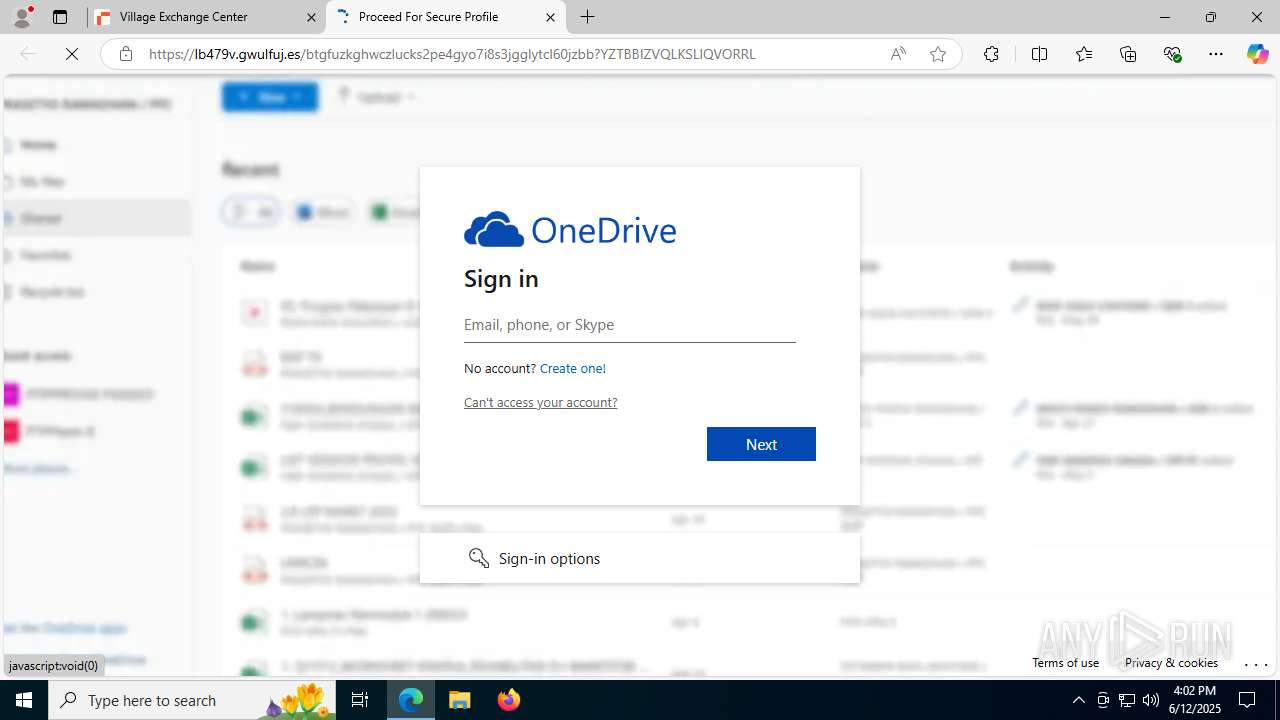1280x720 pixels.
Task: Activate the Read aloud icon
Action: pyautogui.click(x=898, y=54)
